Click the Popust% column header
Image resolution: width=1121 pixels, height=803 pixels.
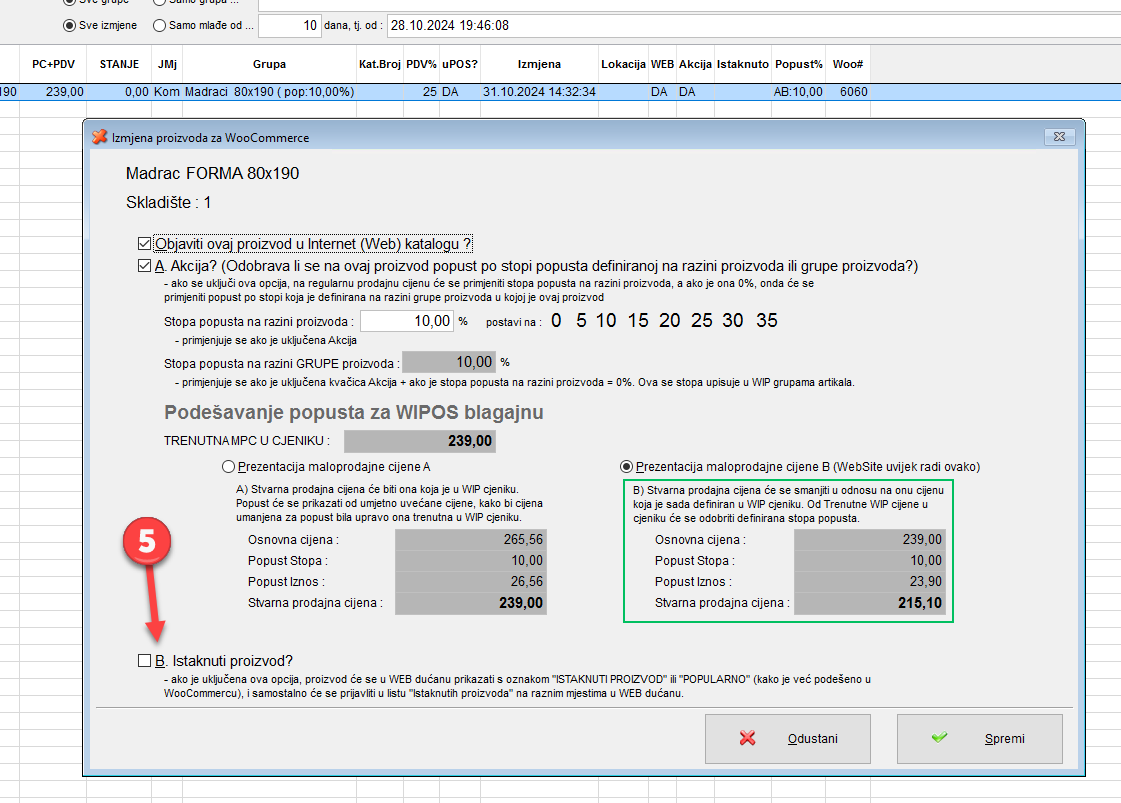(799, 64)
